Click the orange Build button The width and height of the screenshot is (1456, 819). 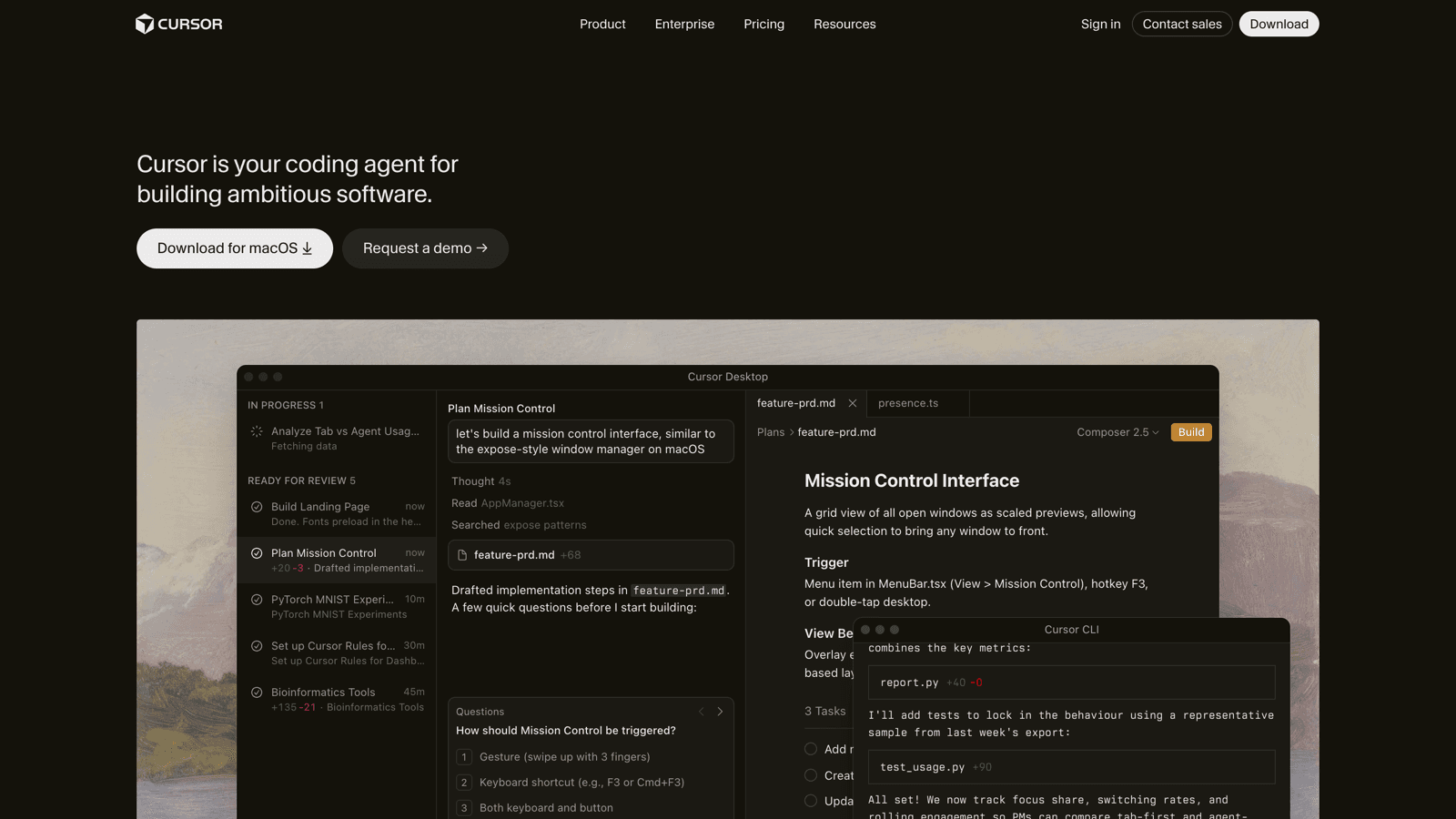[1191, 432]
